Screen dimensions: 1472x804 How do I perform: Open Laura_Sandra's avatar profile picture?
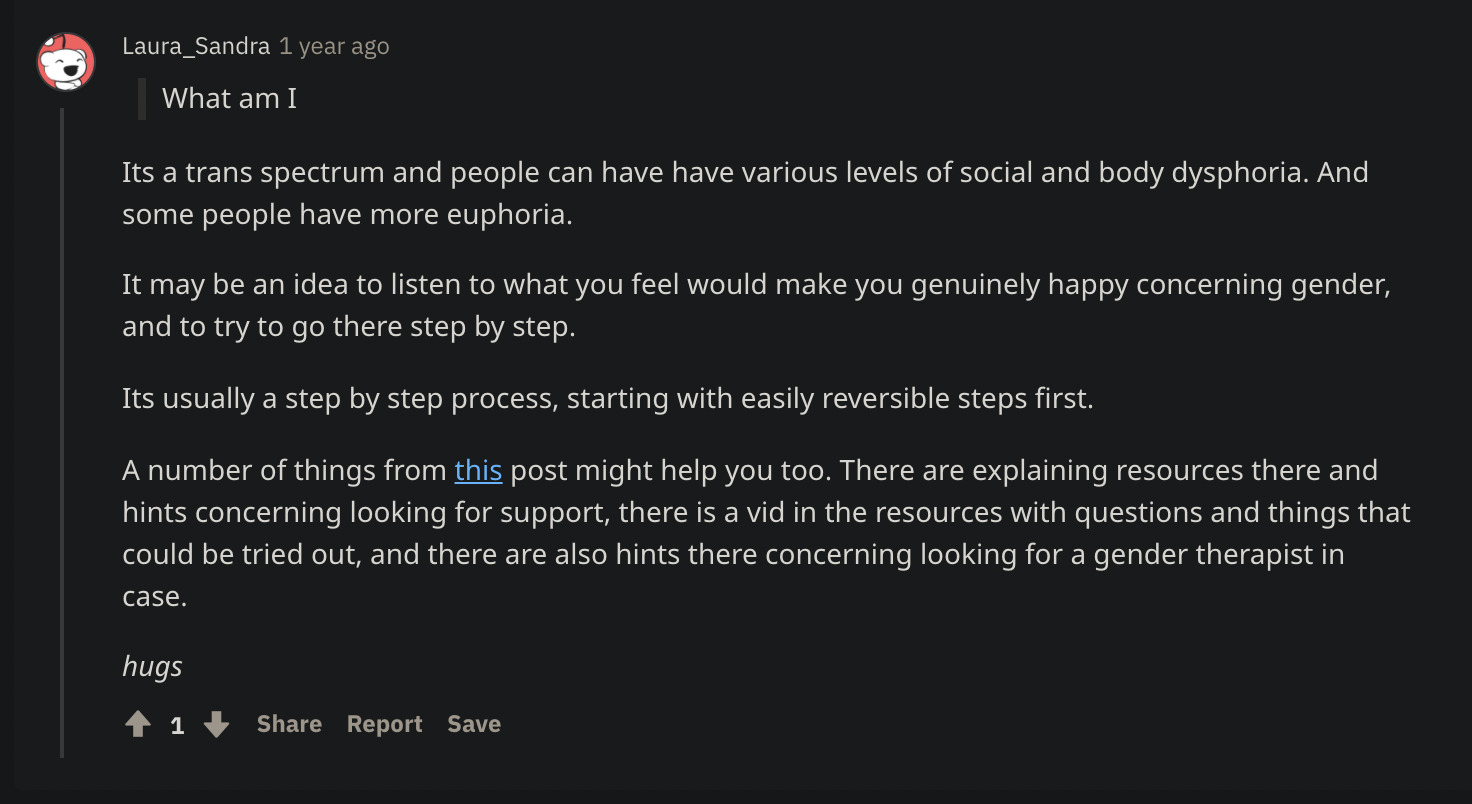[66, 62]
